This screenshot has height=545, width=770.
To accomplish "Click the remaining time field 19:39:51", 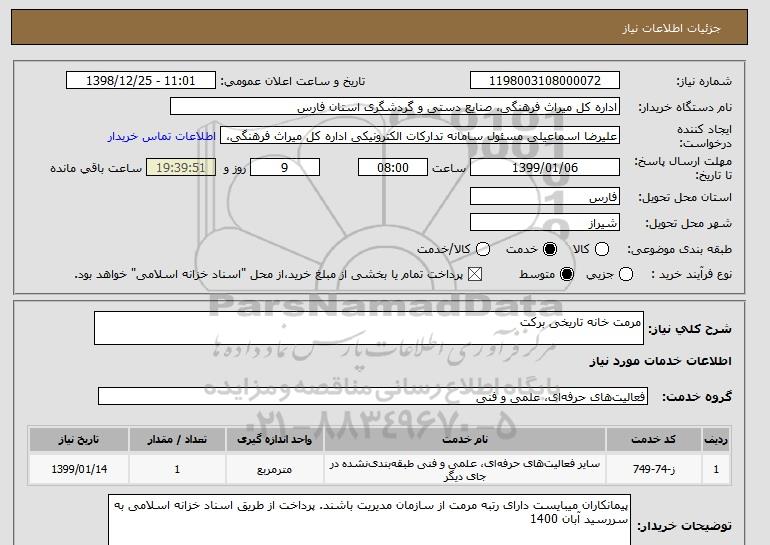I will (181, 167).
